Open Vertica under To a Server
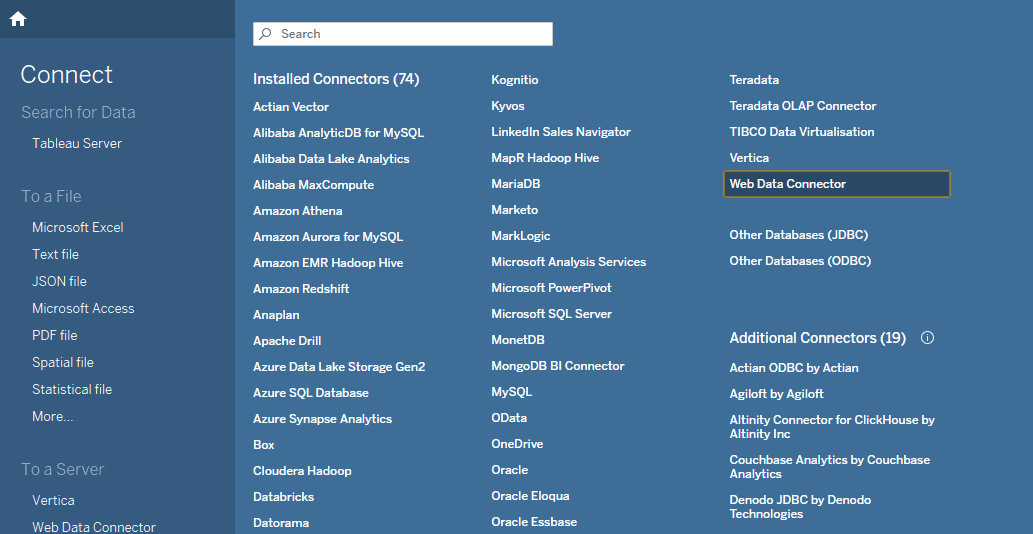Image resolution: width=1033 pixels, height=534 pixels. (53, 500)
